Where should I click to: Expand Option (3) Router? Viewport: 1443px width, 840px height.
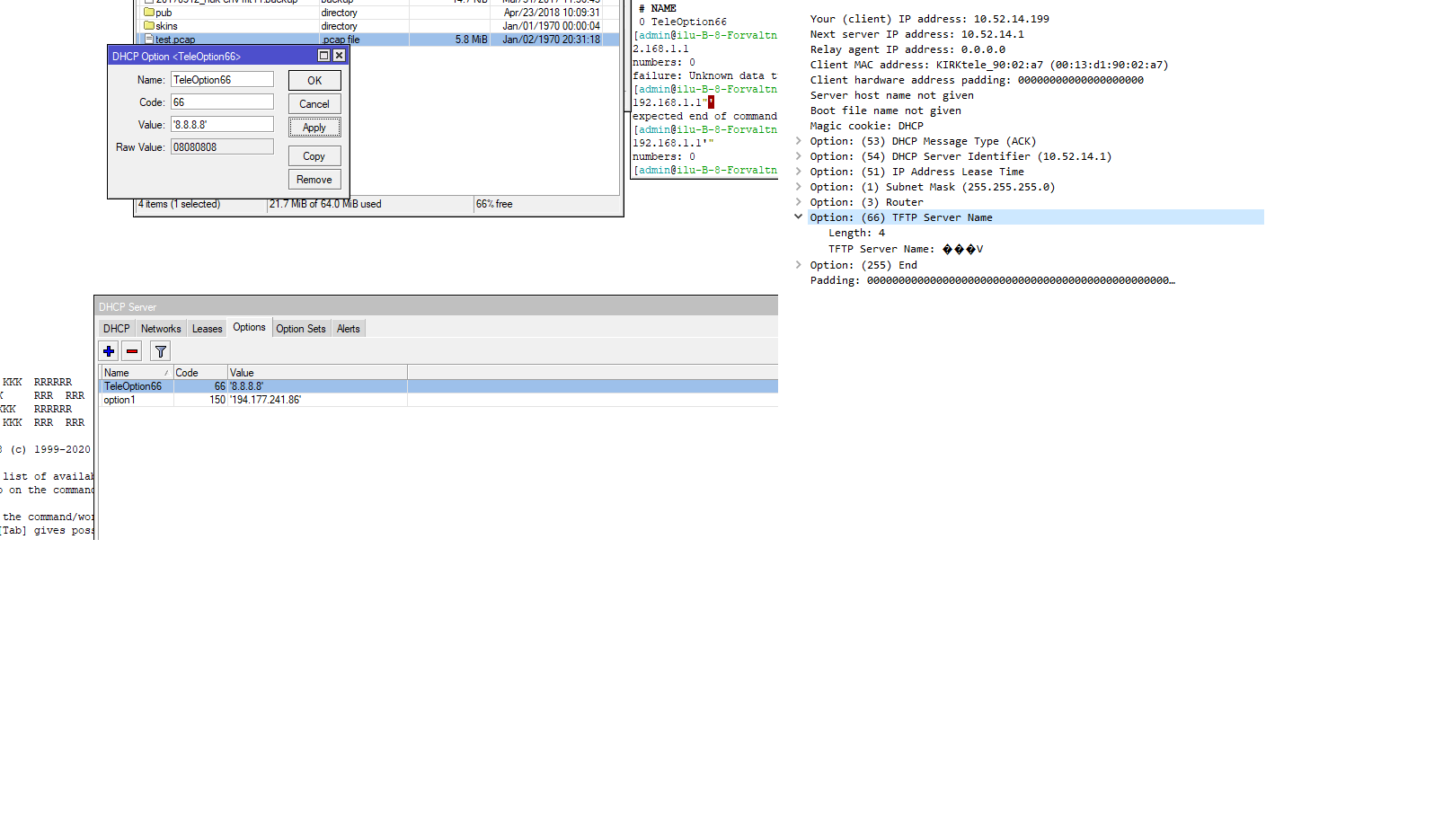tap(798, 202)
